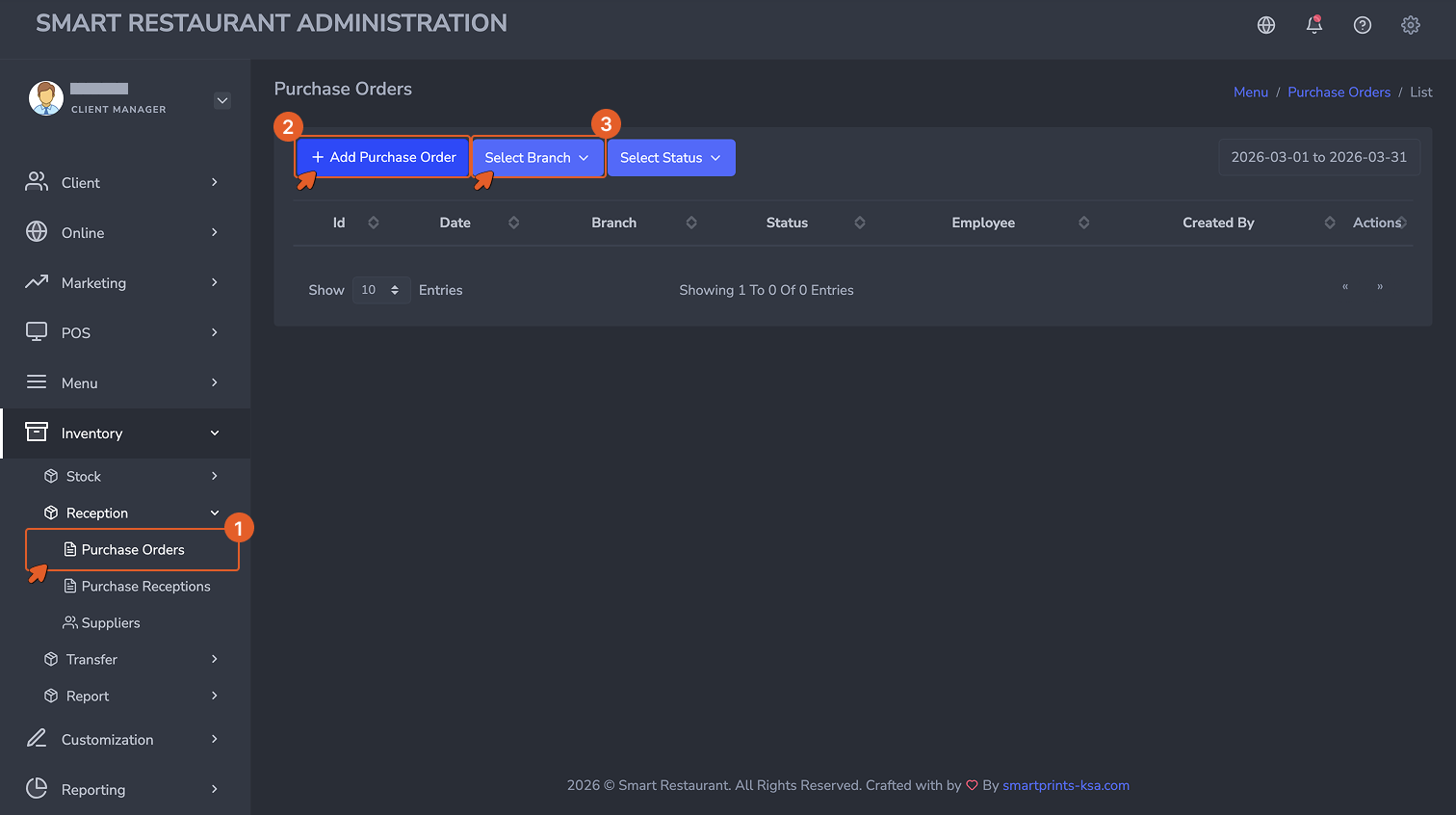Visit the smartprints-ksa.com footer link

click(x=1066, y=785)
